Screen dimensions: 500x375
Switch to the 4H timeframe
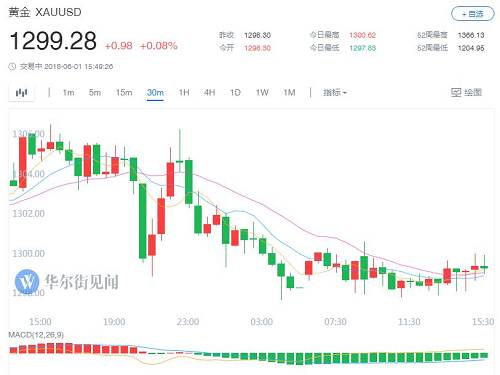tap(209, 92)
